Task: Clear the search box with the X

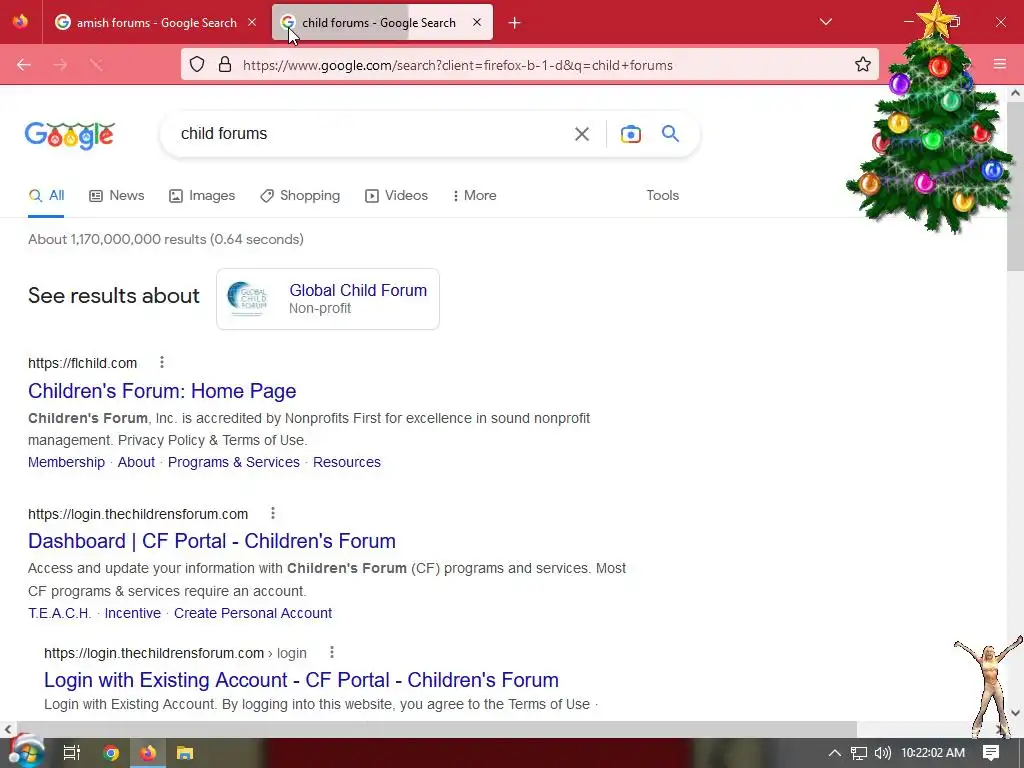Action: pyautogui.click(x=582, y=134)
